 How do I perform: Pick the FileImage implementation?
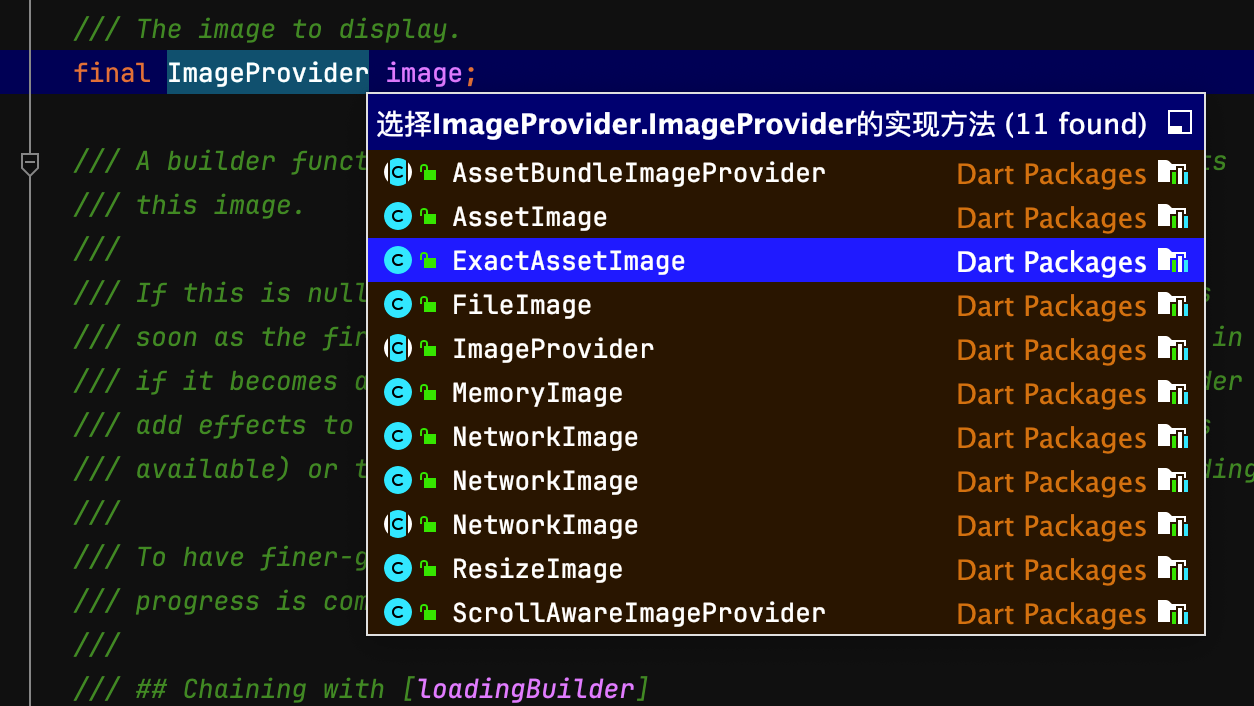pos(786,305)
